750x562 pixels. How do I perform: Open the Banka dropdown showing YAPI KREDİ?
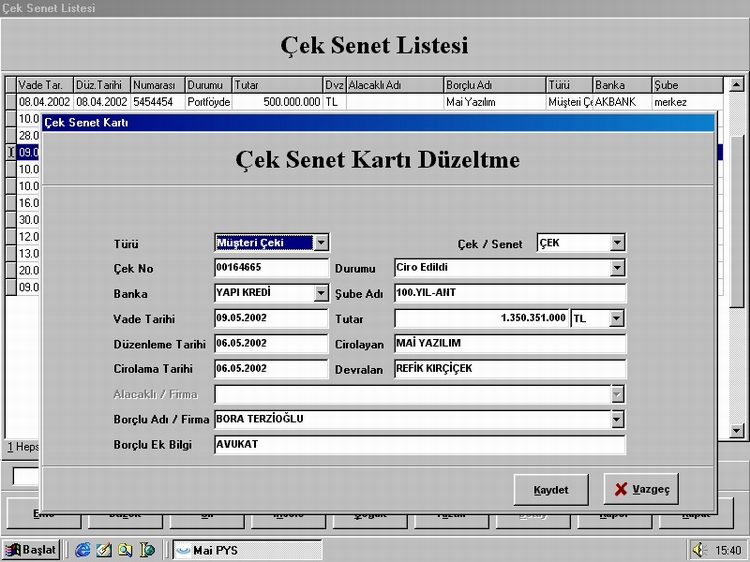coord(320,293)
